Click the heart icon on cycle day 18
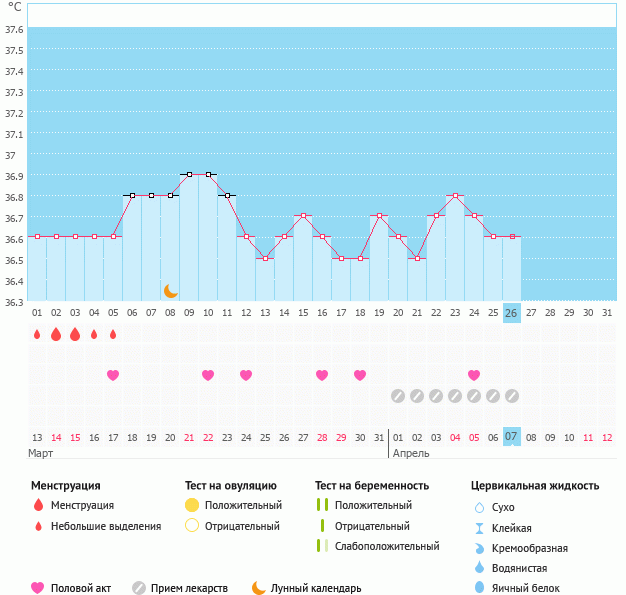626x595 pixels. (x=360, y=375)
